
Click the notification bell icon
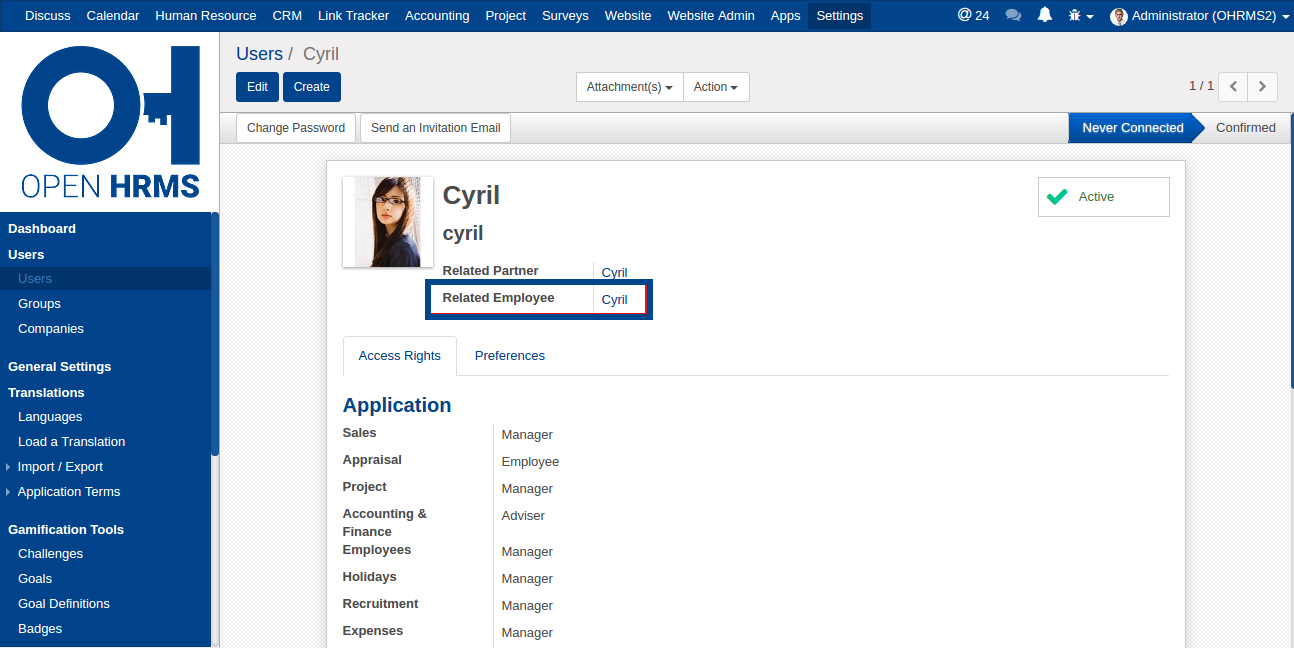[x=1045, y=15]
